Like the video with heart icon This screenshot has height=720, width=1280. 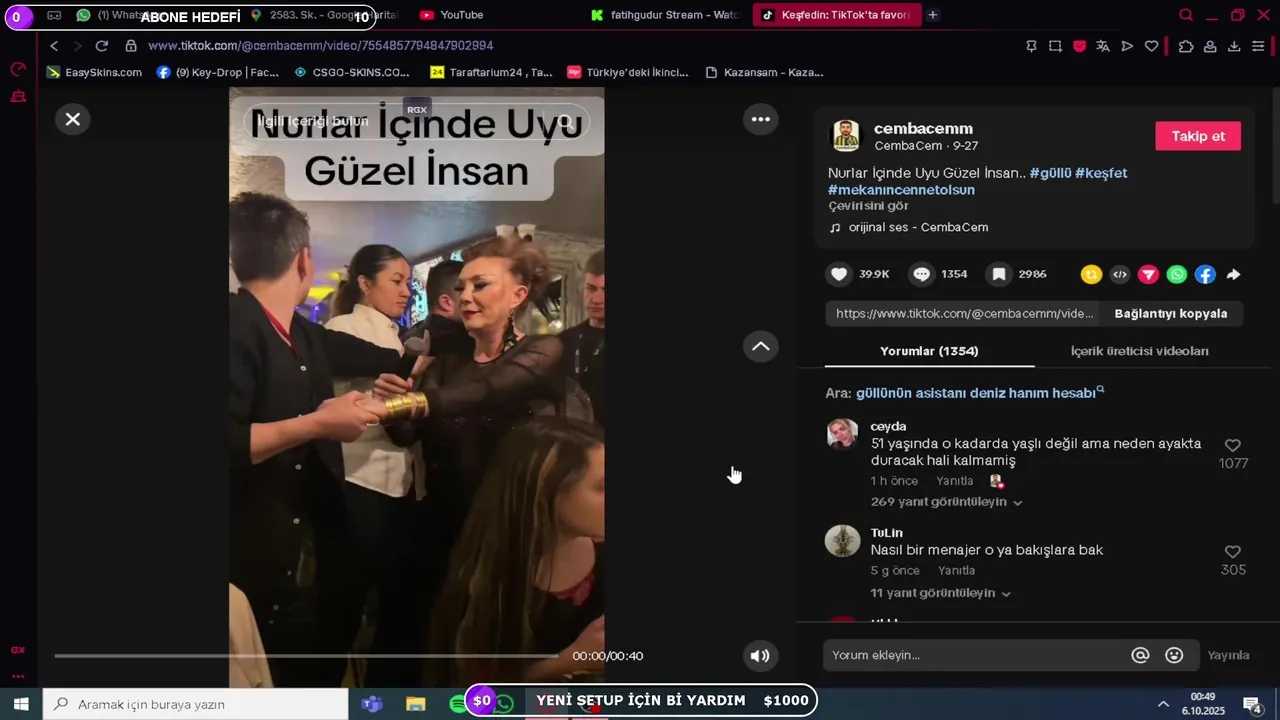(x=839, y=274)
